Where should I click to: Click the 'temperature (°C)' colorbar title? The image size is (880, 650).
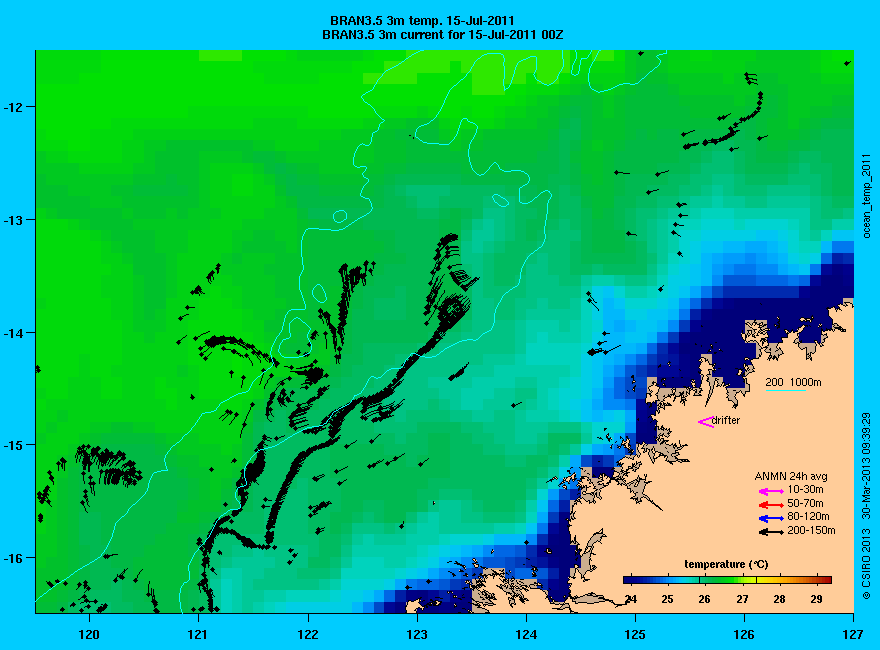726,564
